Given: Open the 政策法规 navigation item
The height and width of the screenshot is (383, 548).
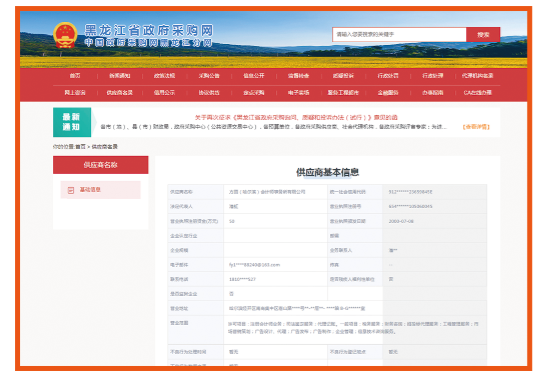Looking at the screenshot, I should (164, 75).
